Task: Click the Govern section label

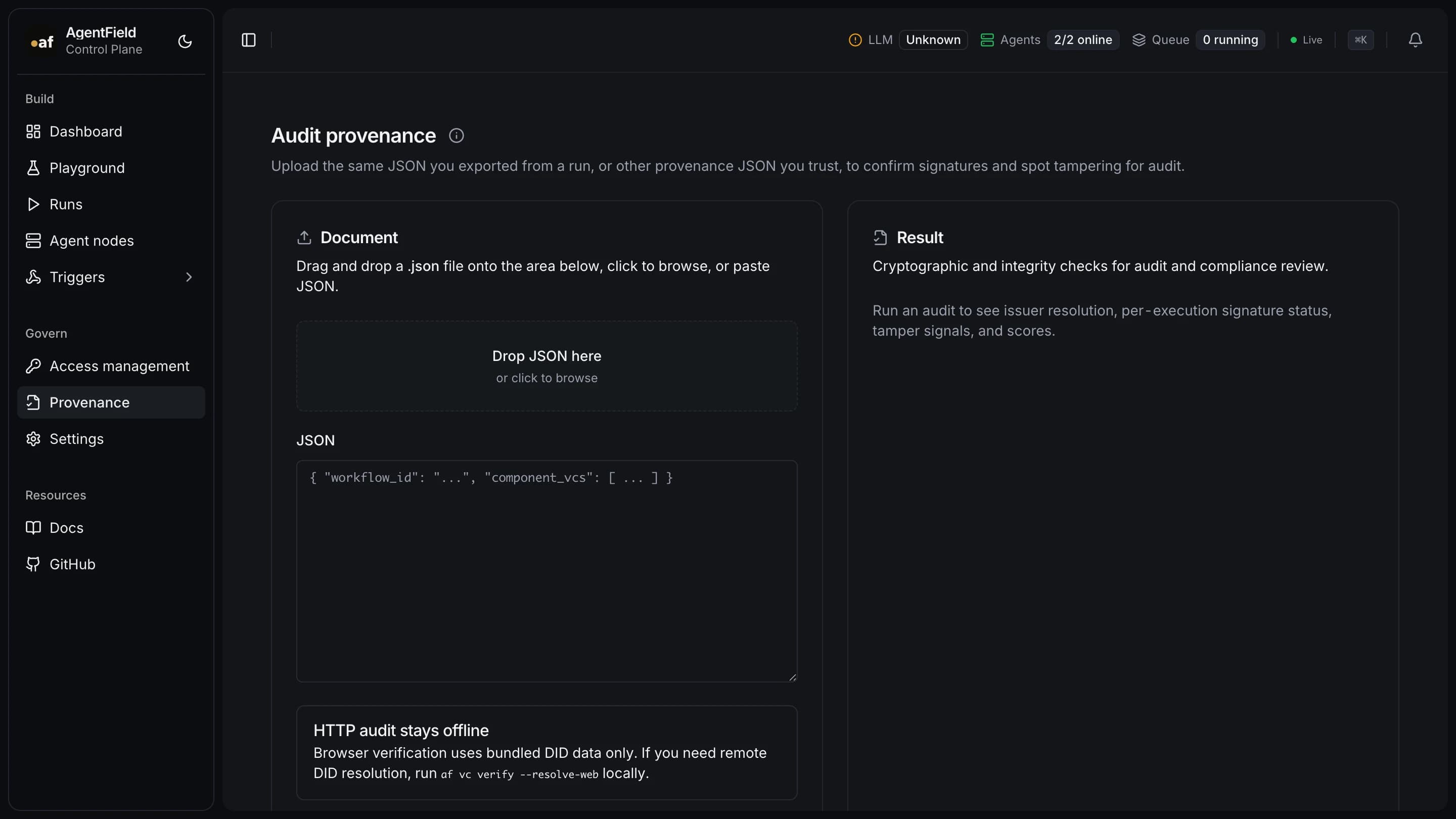Action: 47,334
